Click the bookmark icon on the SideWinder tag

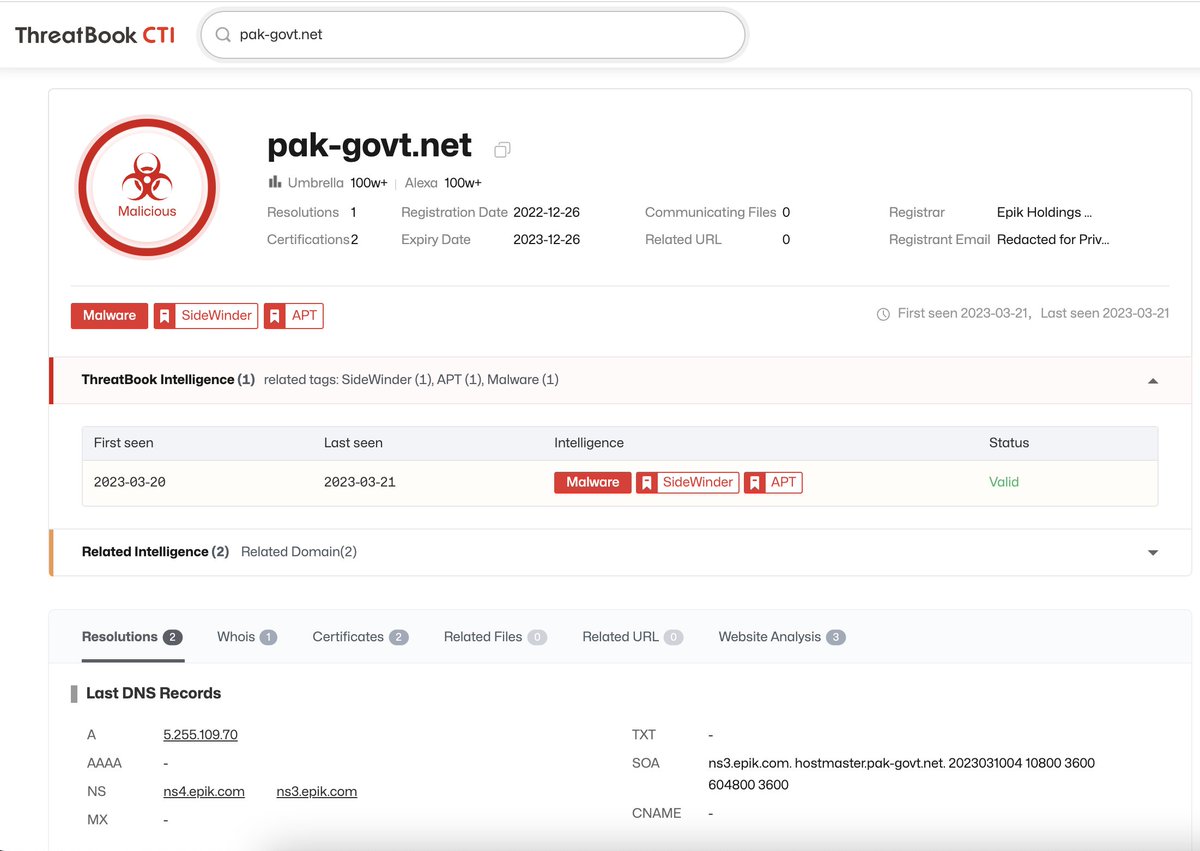[x=166, y=315]
